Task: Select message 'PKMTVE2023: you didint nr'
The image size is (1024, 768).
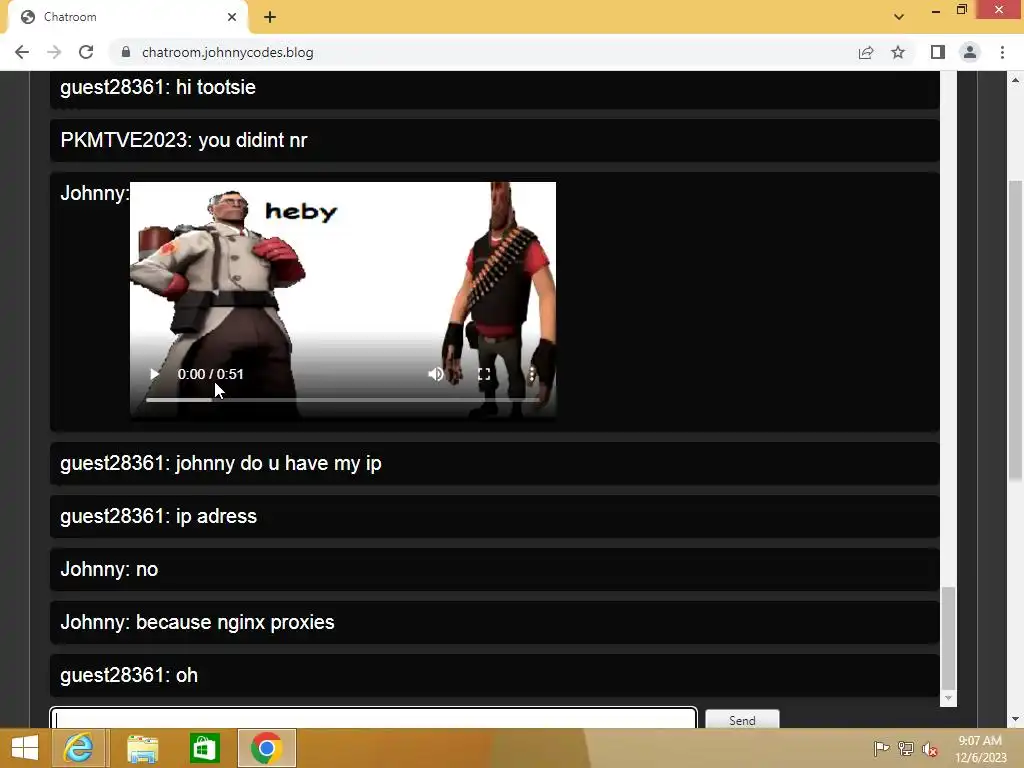Action: 494,140
